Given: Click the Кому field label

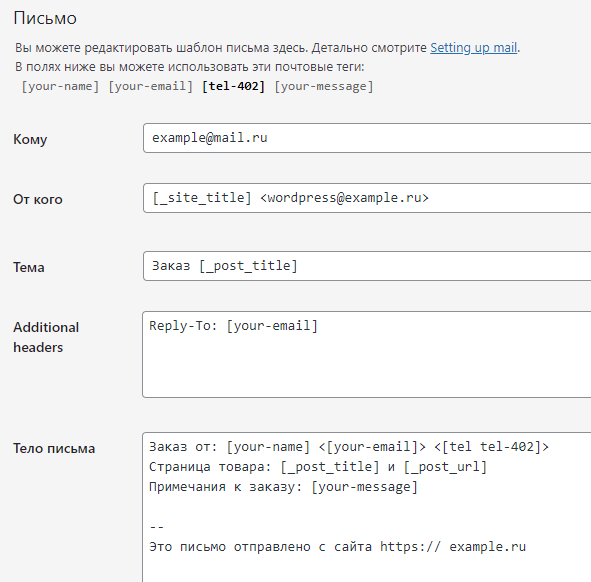Looking at the screenshot, I should [x=30, y=139].
